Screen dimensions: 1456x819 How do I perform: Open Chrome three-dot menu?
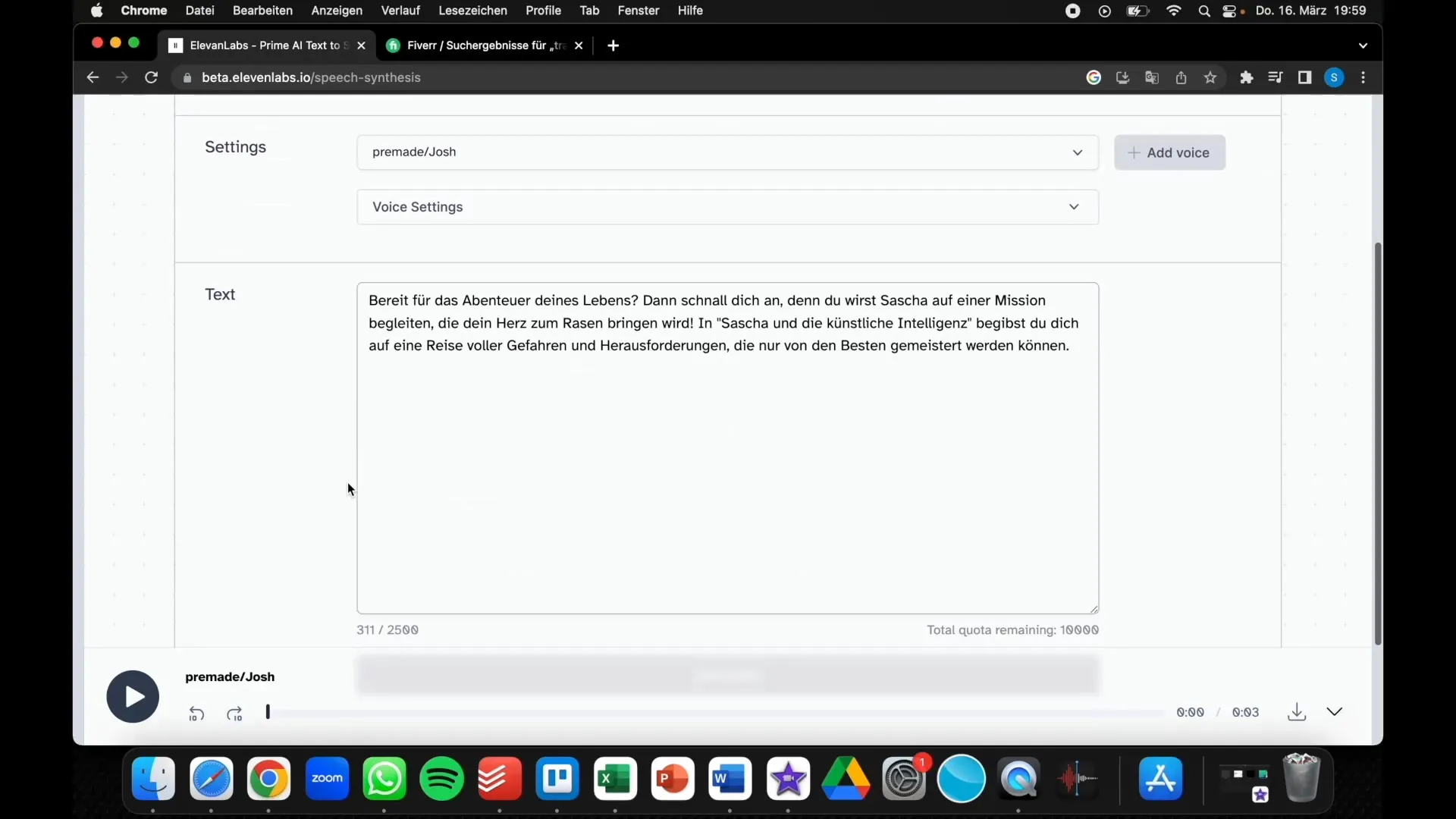pos(1363,77)
